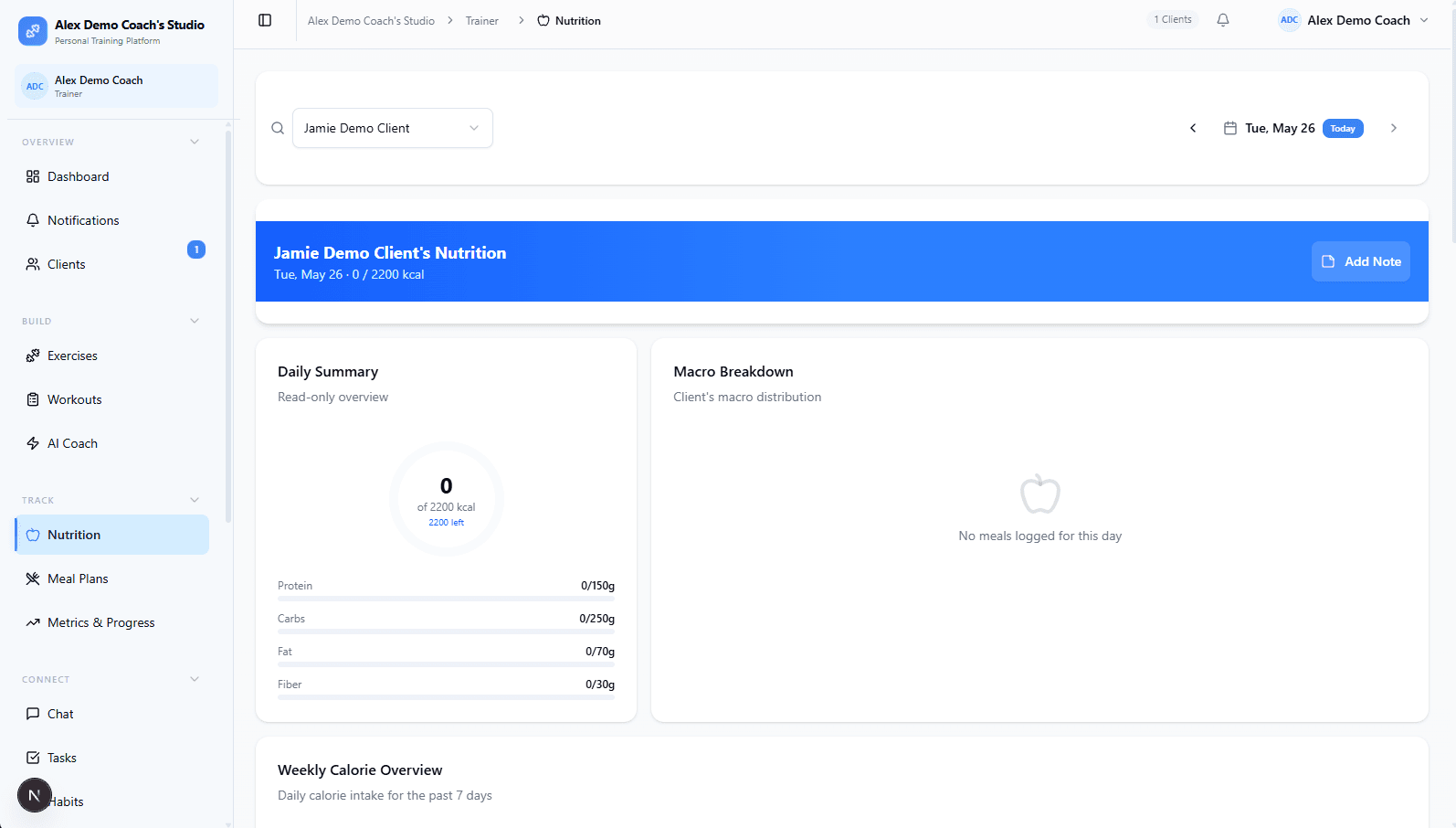
Task: Open AI Coach in sidebar
Action: point(111,443)
